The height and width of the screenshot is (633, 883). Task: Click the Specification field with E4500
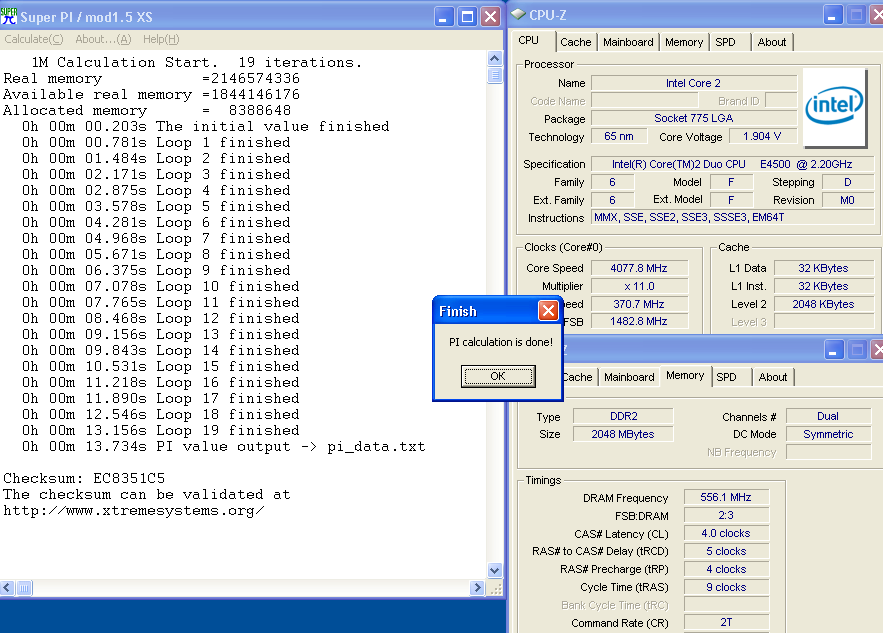[x=732, y=164]
